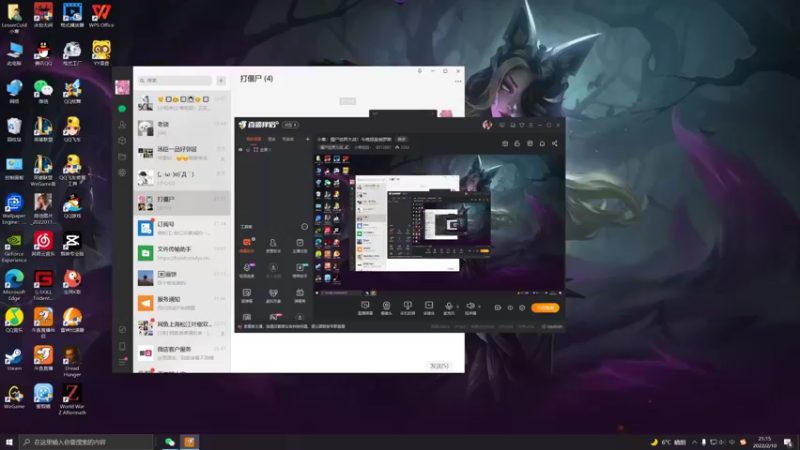Click the small button after the stream title
This screenshot has width=800, height=450.
pyautogui.click(x=402, y=139)
